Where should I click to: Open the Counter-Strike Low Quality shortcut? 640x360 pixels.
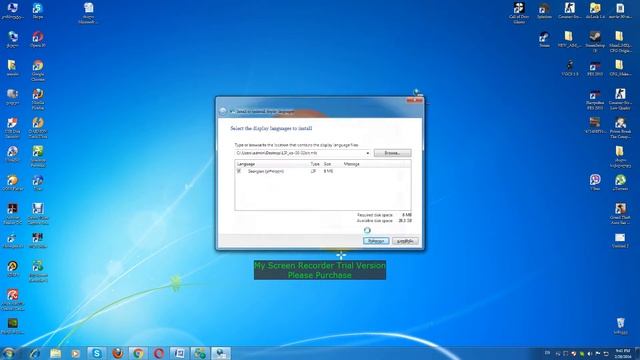coord(620,99)
